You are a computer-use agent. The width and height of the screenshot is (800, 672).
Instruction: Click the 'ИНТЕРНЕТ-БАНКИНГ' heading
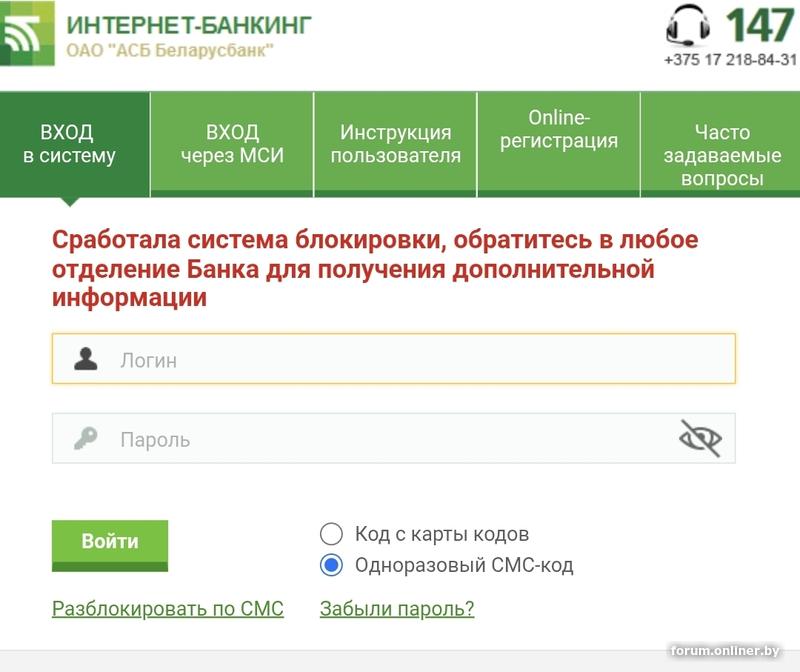point(189,25)
